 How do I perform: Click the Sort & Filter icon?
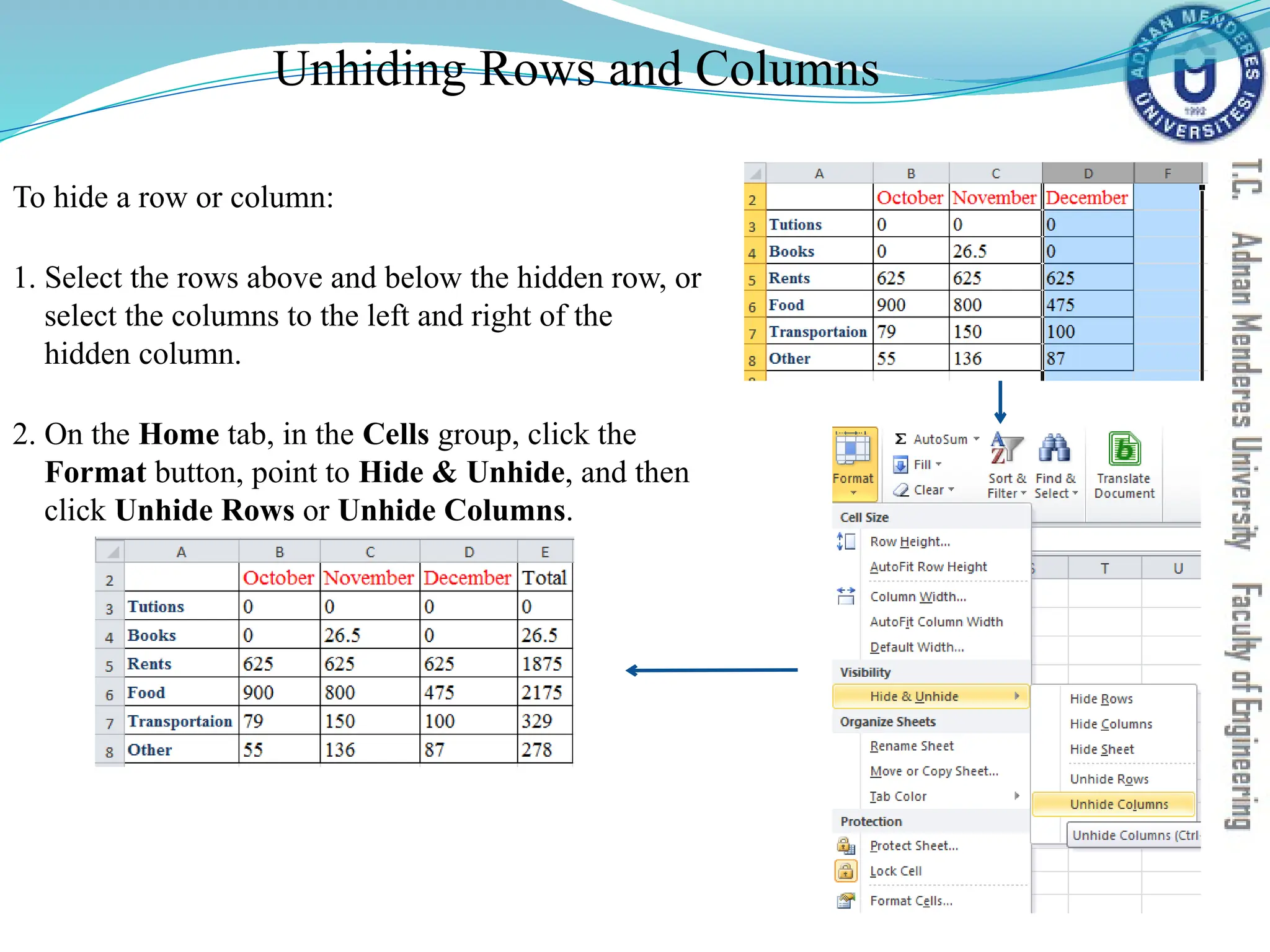[x=1006, y=449]
